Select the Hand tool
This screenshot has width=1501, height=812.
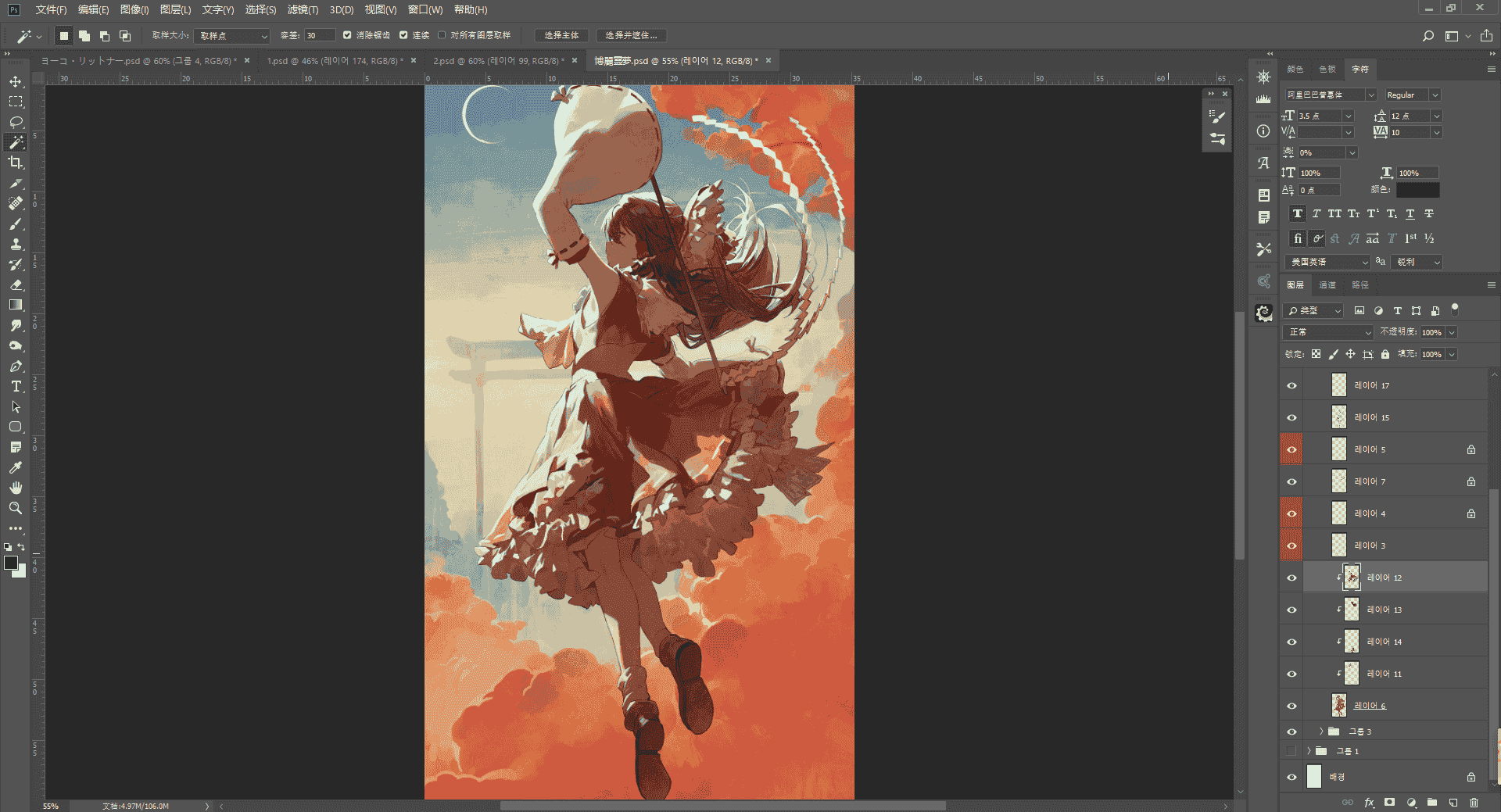16,488
